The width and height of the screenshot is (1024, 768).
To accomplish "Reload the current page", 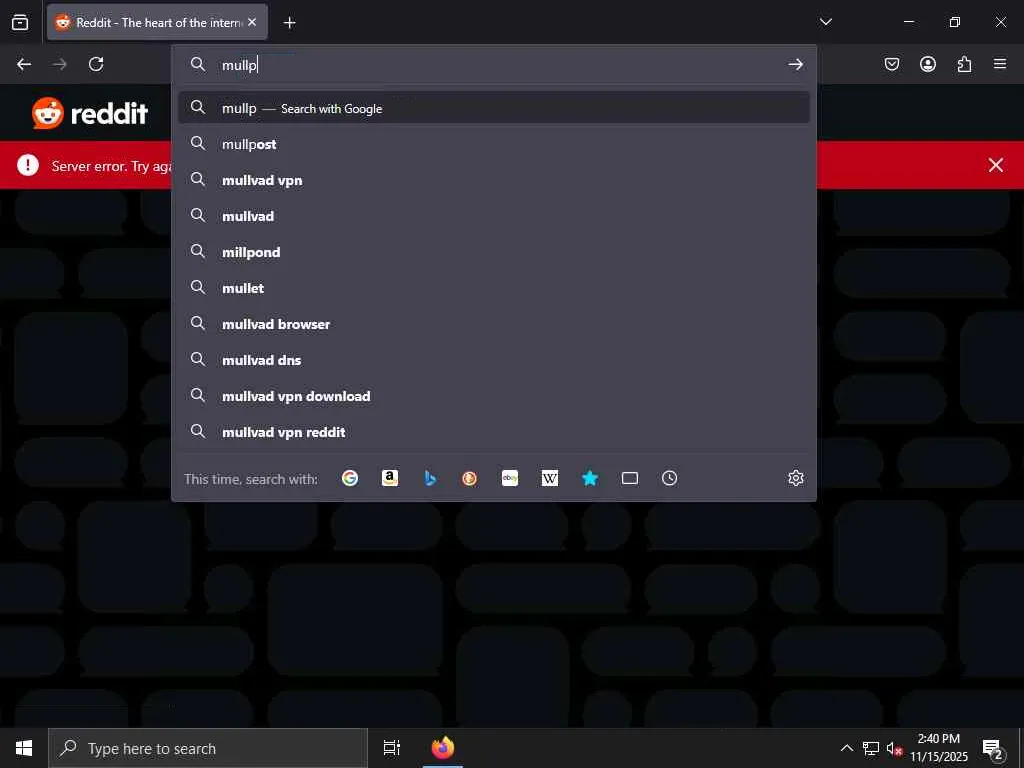I will coord(96,64).
